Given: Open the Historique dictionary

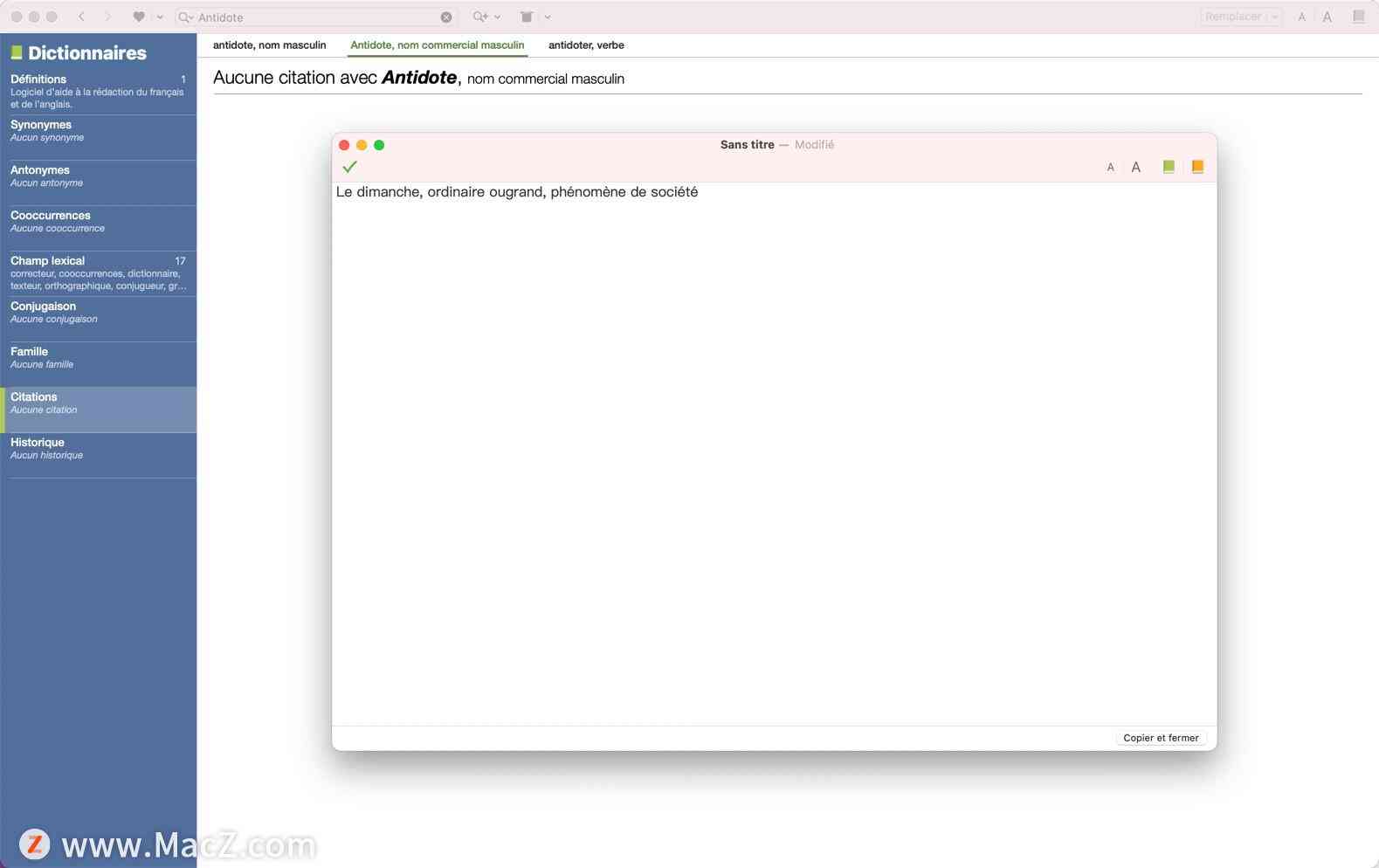Looking at the screenshot, I should [x=99, y=455].
